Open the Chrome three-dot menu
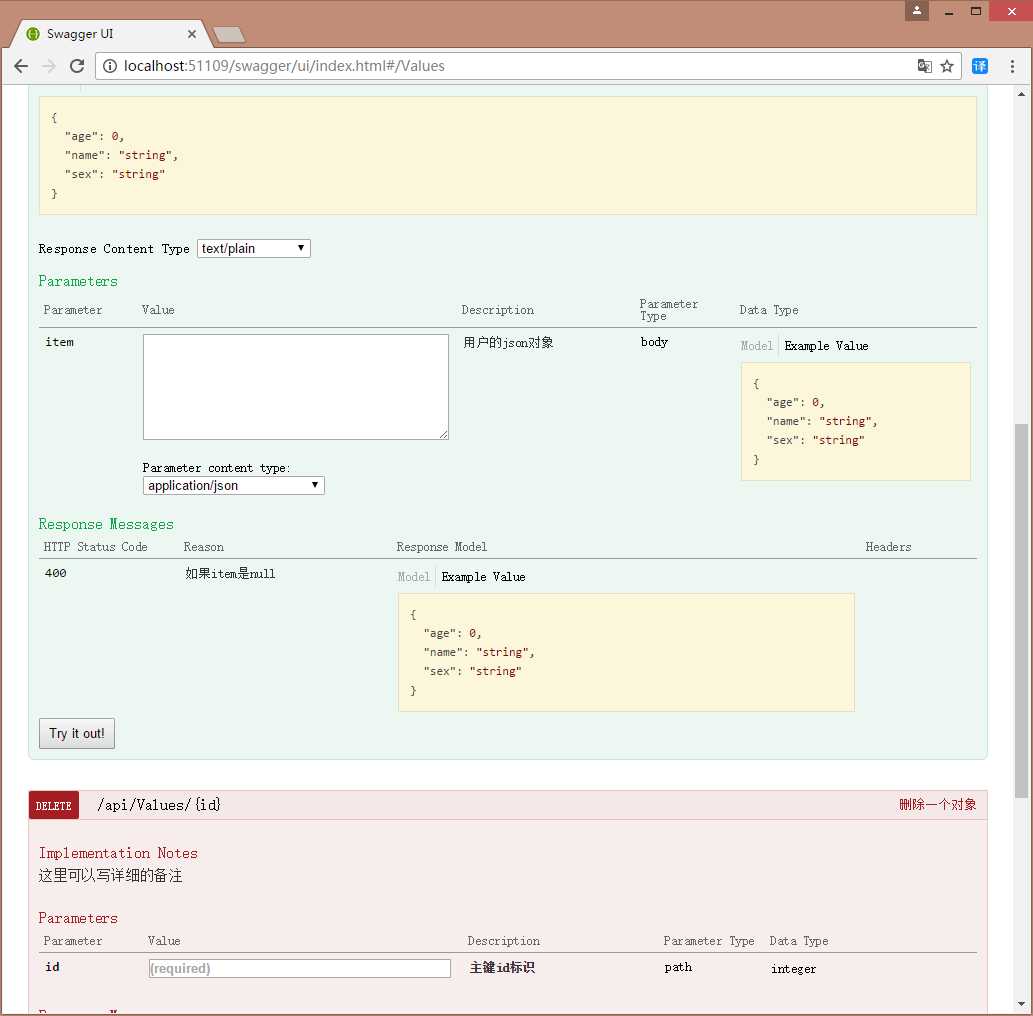The width and height of the screenshot is (1033, 1016). click(x=1013, y=66)
